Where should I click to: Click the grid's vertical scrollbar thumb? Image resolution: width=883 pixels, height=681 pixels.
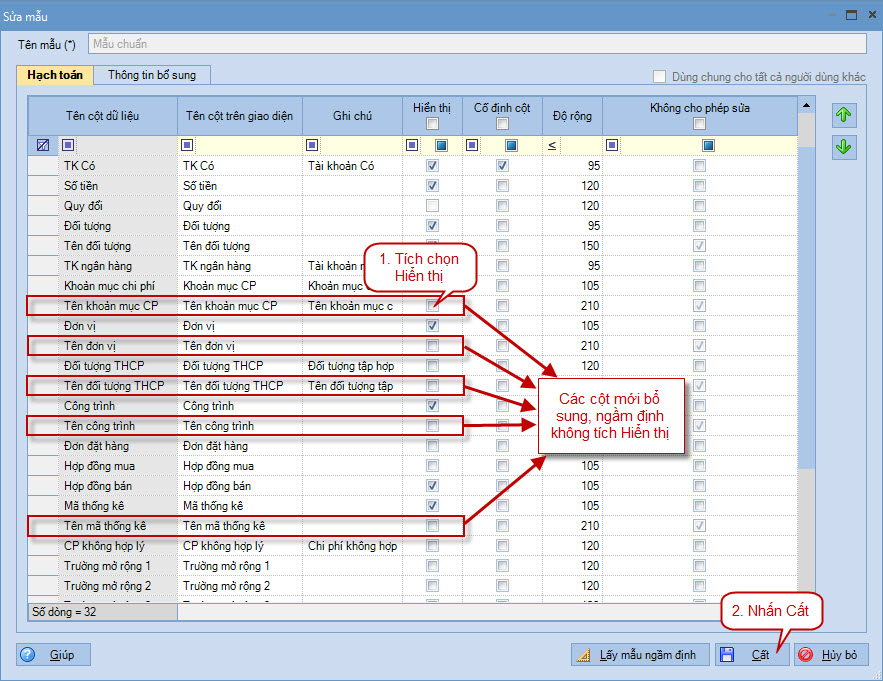pyautogui.click(x=806, y=307)
